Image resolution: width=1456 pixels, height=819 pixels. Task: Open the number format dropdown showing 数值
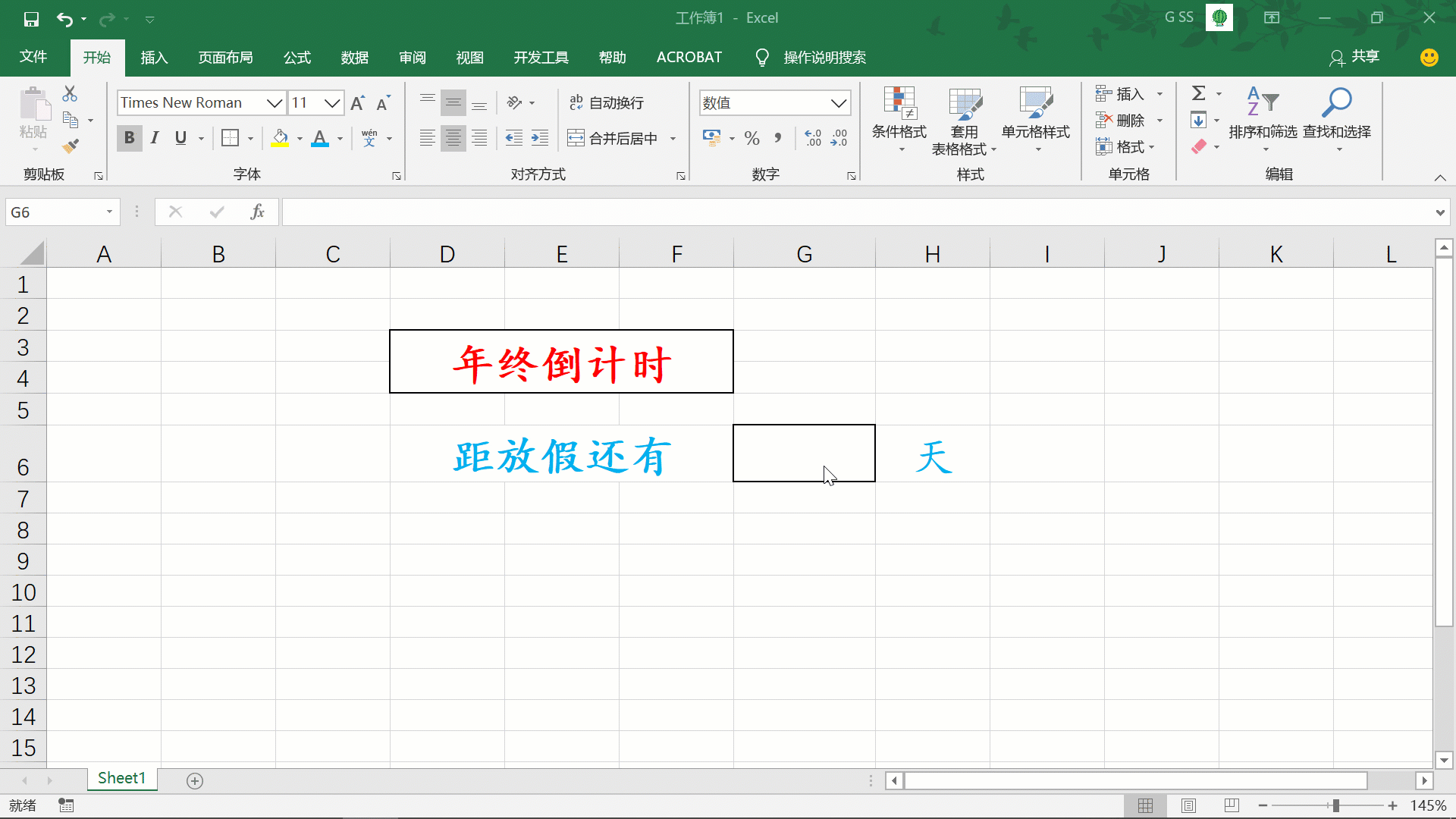click(838, 102)
